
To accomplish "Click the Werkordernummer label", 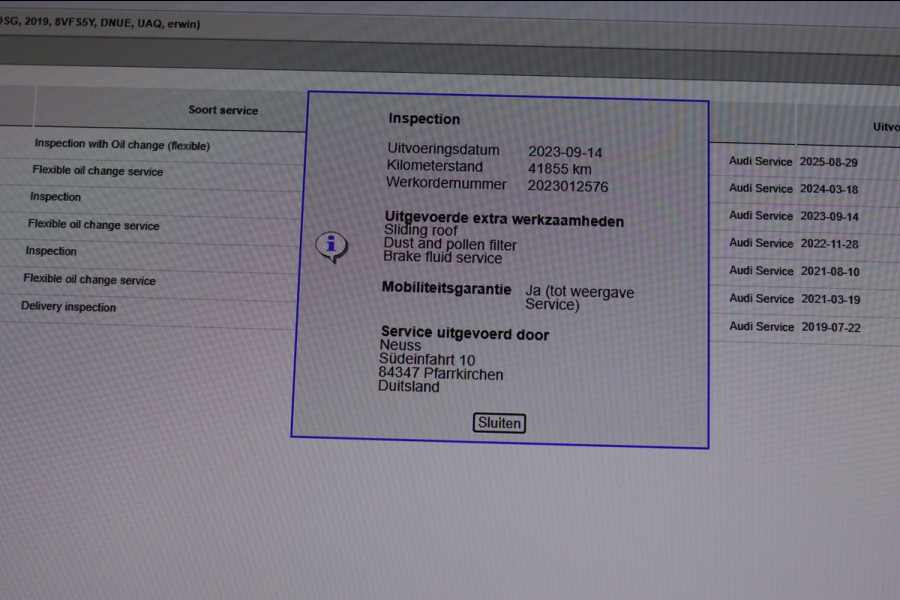I will [446, 183].
